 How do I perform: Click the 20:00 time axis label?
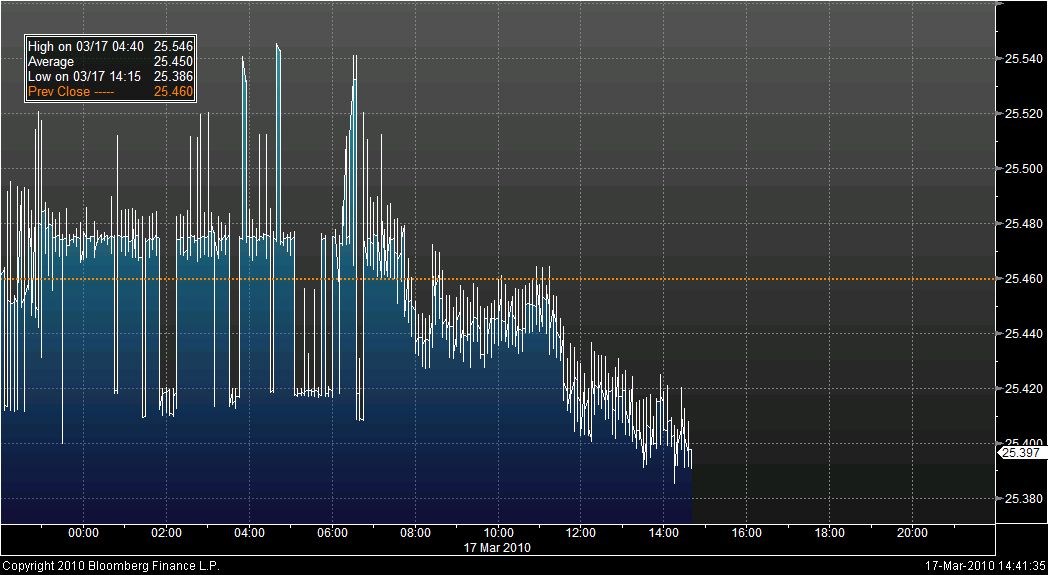click(912, 533)
